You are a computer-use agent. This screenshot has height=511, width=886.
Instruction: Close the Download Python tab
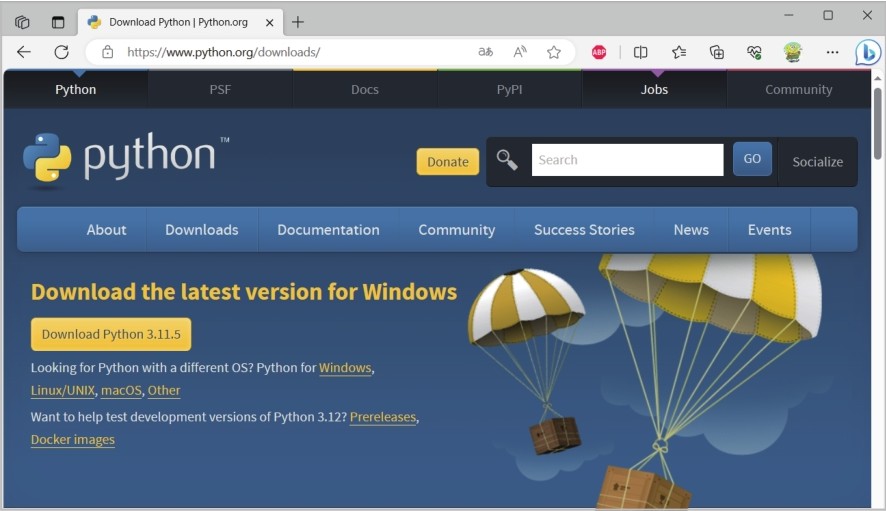click(270, 23)
